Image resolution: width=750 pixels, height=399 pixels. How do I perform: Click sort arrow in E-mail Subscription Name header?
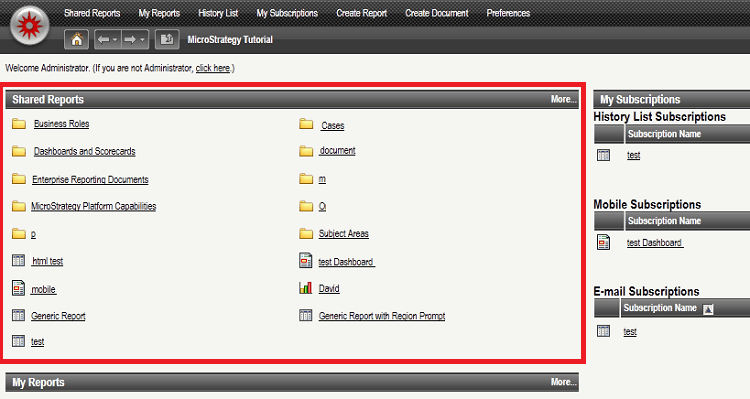[708, 309]
